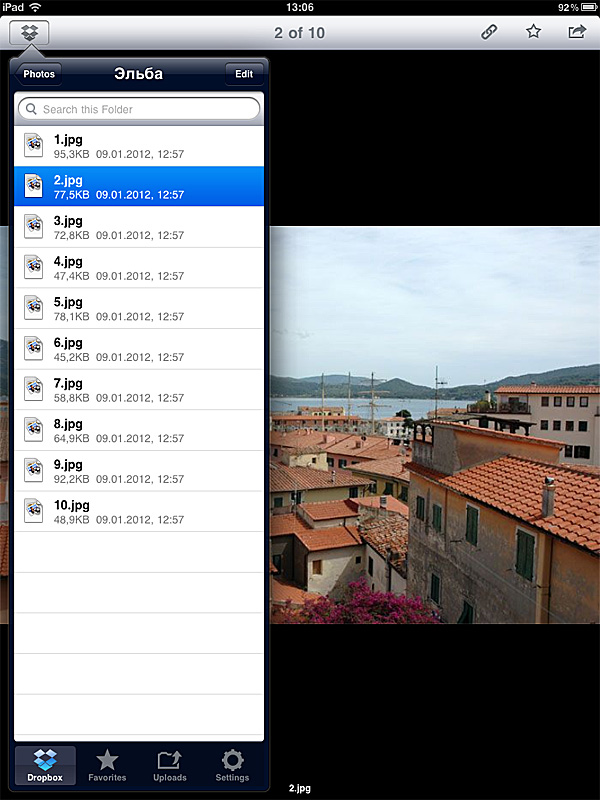Screen dimensions: 600x800
Task: Open file 1.jpg in the list
Action: click(139, 146)
